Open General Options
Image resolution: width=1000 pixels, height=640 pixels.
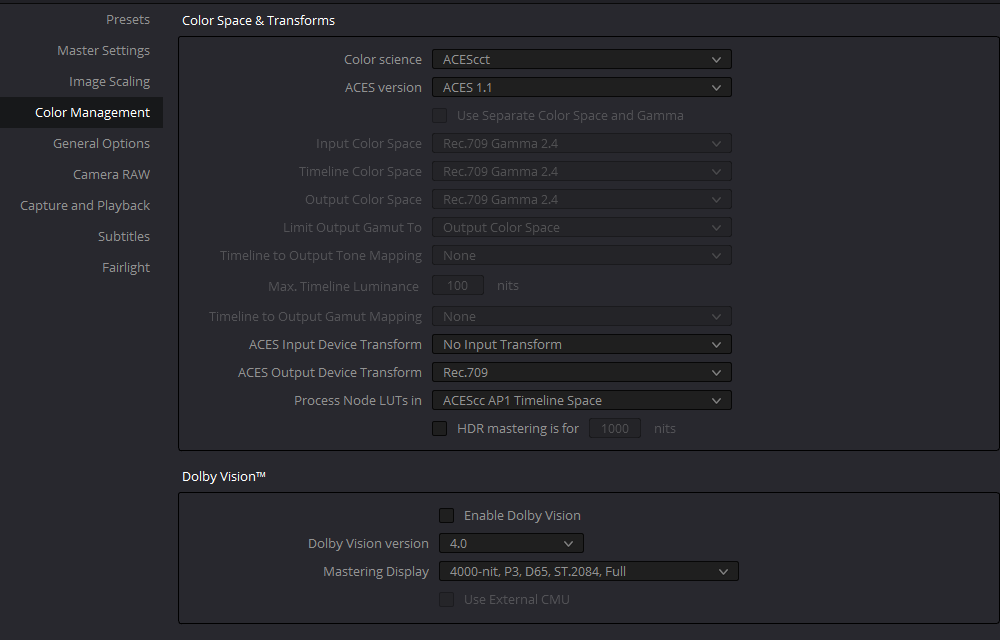pyautogui.click(x=101, y=143)
